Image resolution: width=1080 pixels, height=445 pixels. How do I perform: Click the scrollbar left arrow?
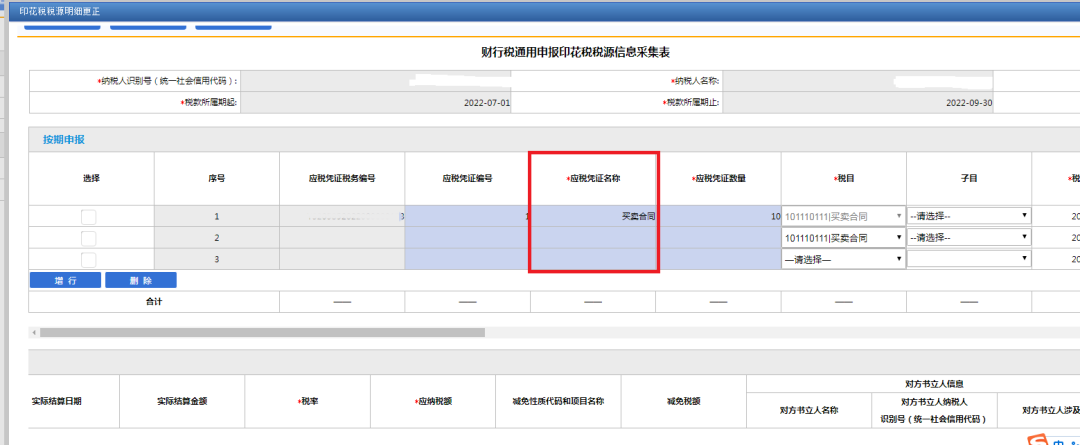[33, 333]
